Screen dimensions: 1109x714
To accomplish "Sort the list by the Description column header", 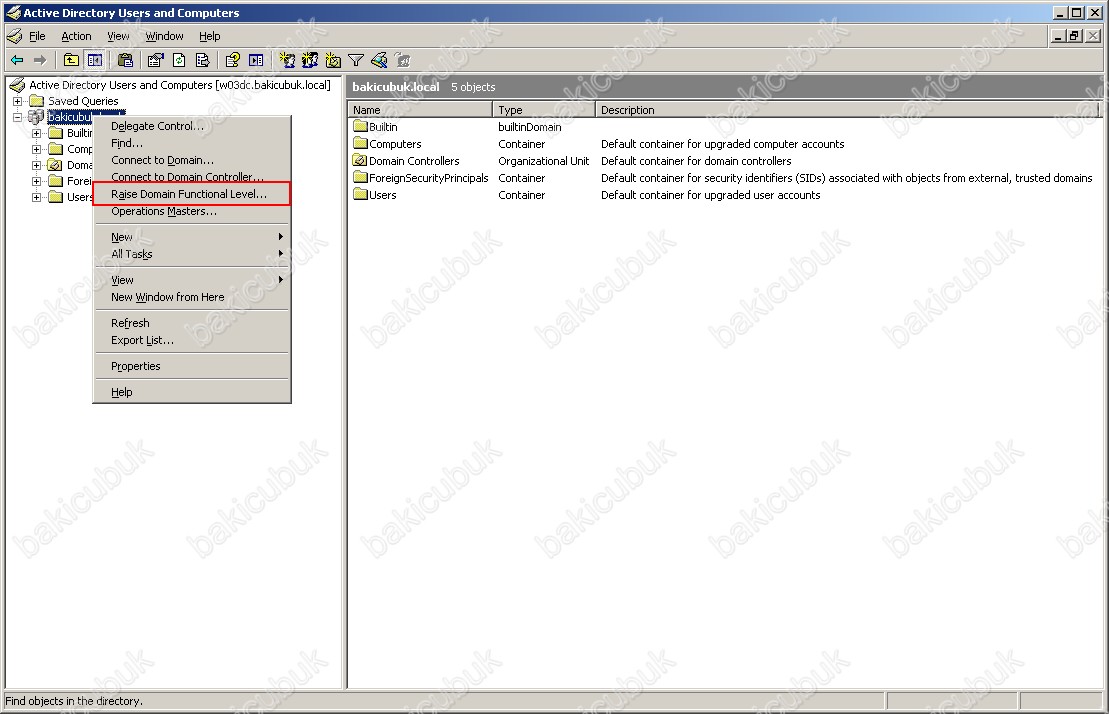I will click(x=847, y=110).
